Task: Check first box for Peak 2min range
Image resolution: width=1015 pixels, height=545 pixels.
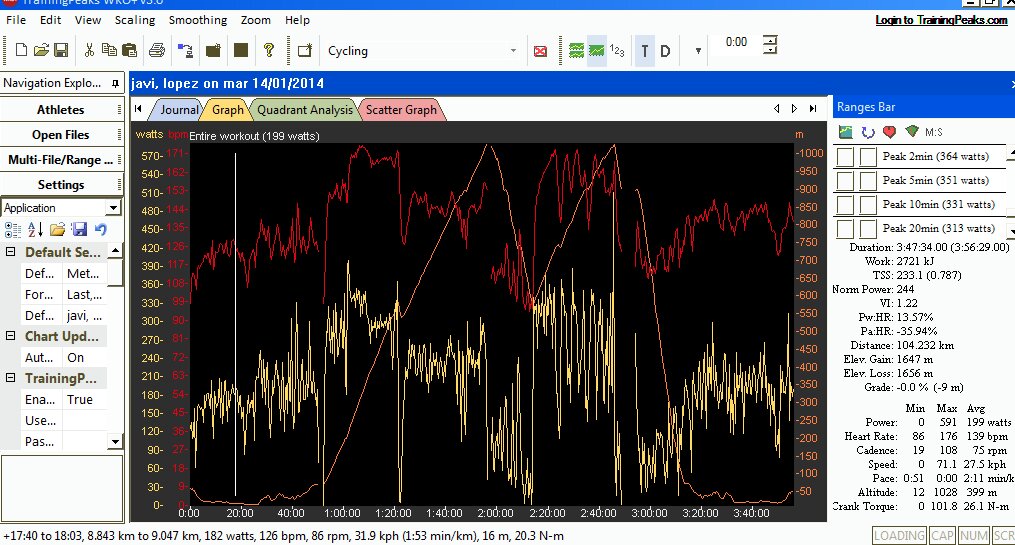Action: pos(845,156)
